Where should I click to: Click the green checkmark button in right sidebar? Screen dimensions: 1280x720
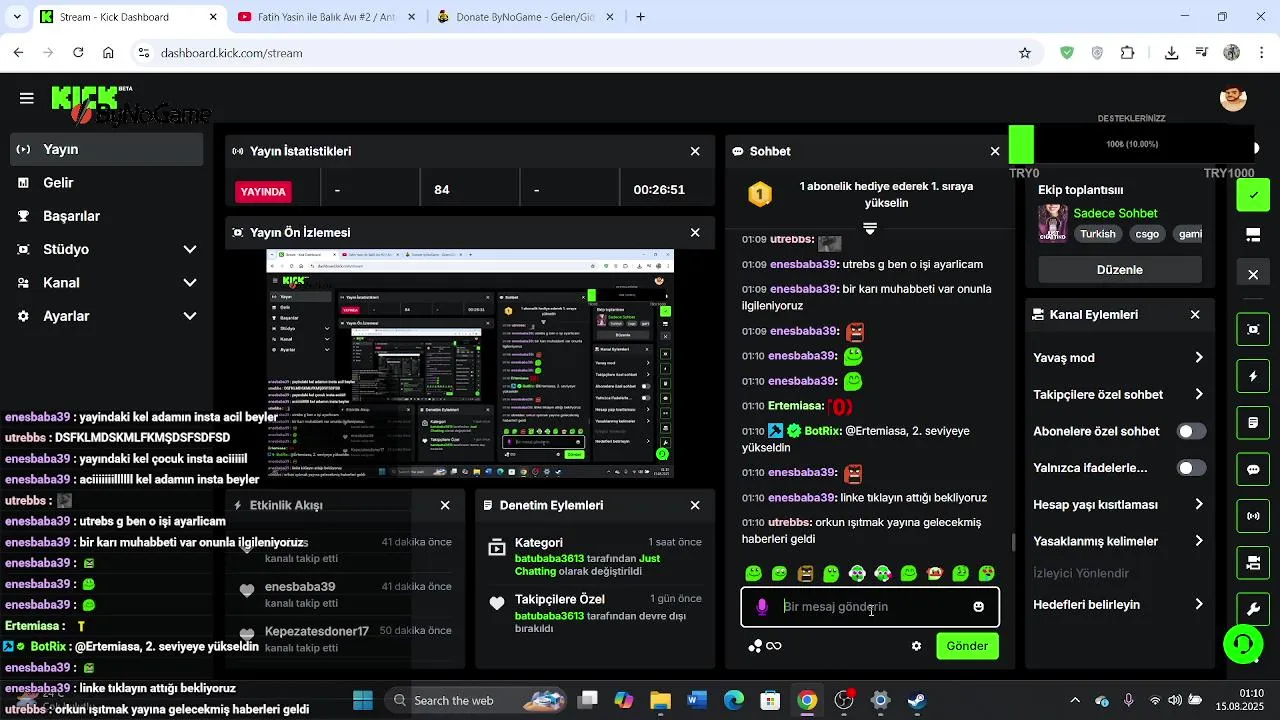click(1253, 195)
